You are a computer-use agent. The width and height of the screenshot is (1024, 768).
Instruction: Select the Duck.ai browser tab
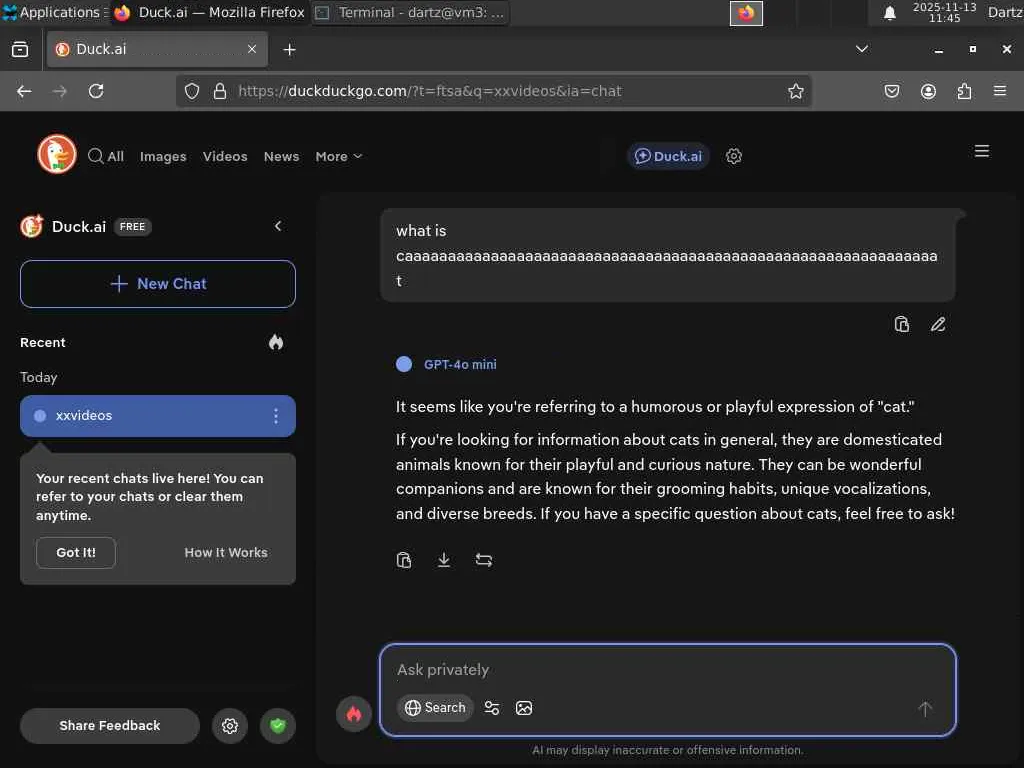(157, 49)
